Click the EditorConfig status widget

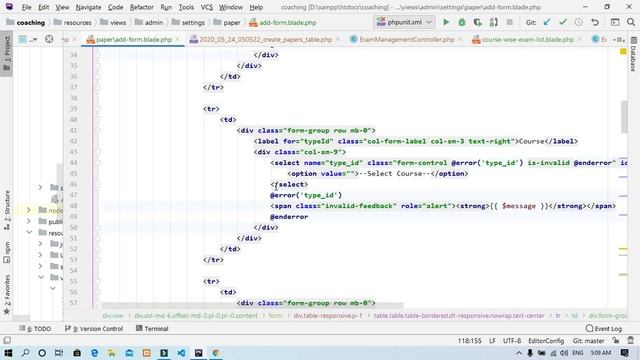pyautogui.click(x=546, y=340)
